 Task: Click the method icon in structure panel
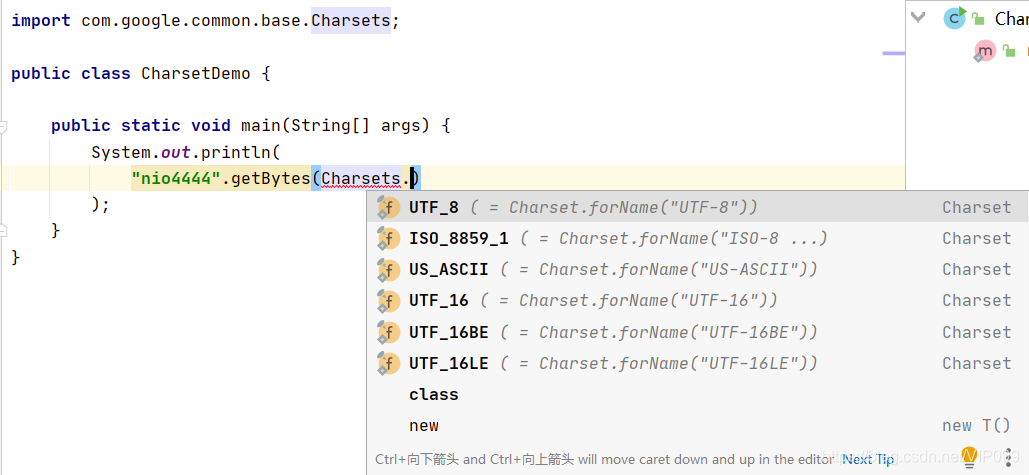point(984,51)
